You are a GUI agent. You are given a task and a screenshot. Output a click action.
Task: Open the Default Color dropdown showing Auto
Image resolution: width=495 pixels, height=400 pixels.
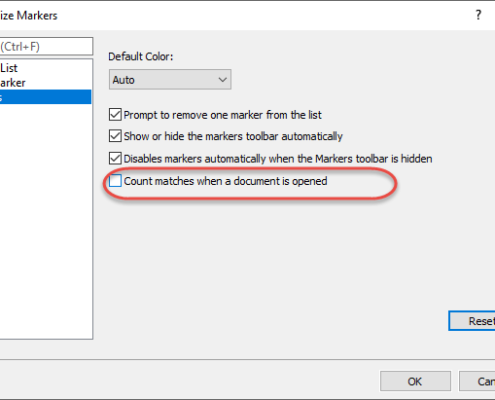(170, 80)
